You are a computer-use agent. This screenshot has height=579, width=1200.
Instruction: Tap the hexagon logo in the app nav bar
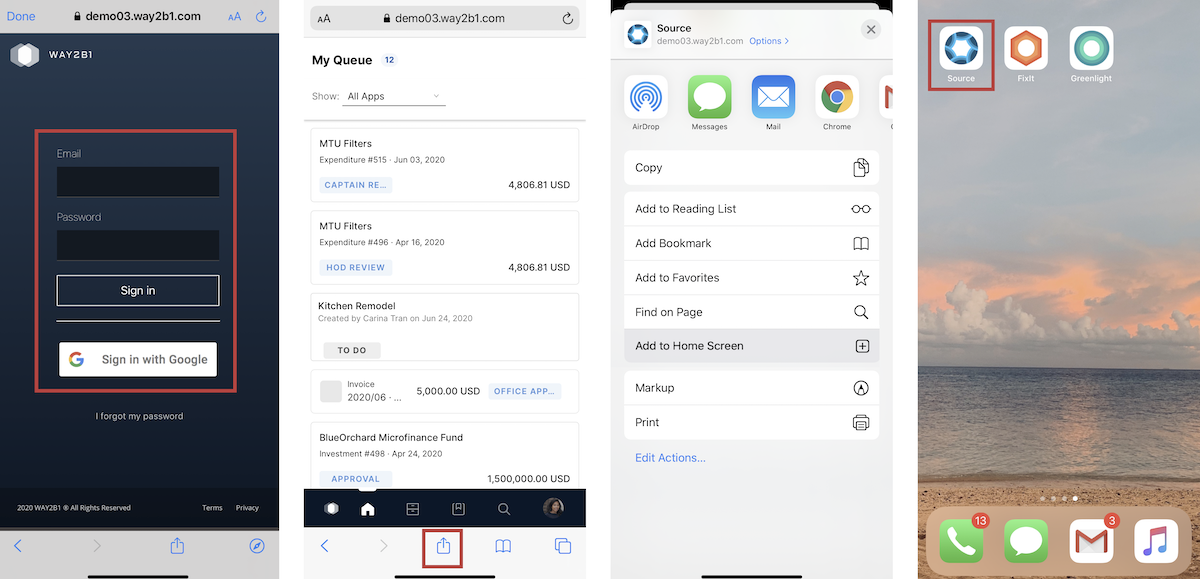pyautogui.click(x=331, y=509)
